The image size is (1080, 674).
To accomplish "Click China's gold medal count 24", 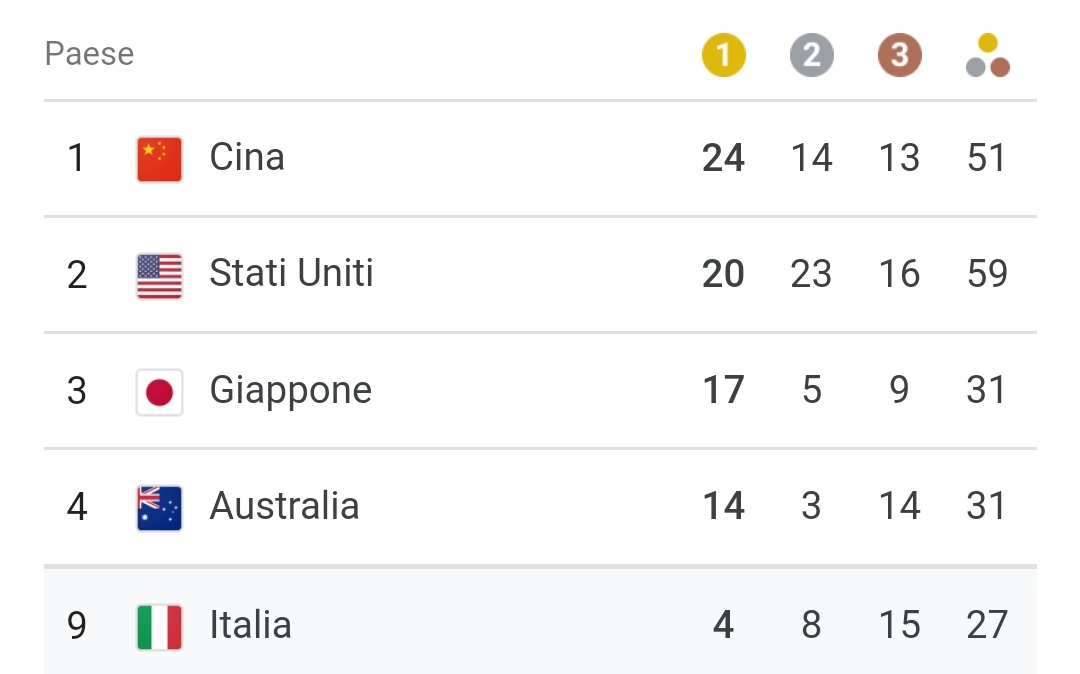I will point(723,158).
